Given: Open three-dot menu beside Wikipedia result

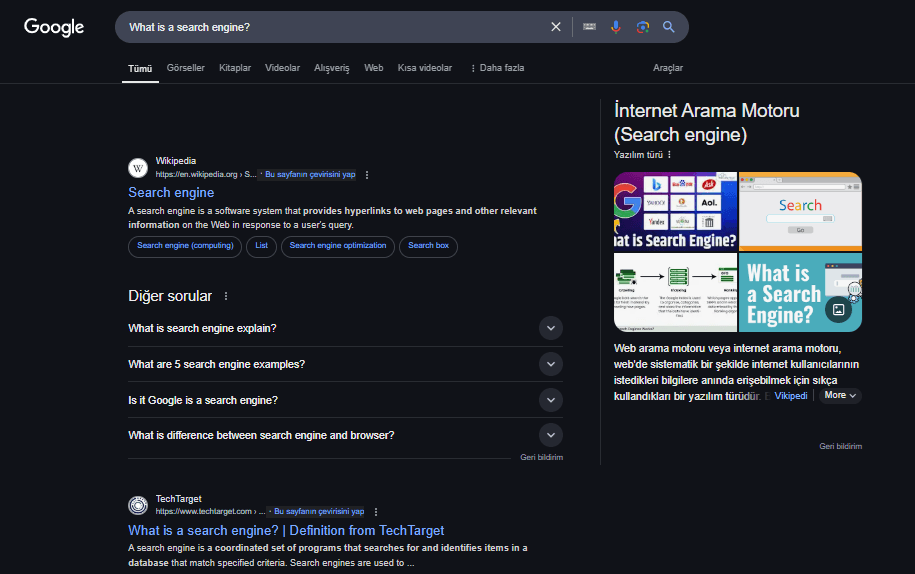Looking at the screenshot, I should 367,175.
